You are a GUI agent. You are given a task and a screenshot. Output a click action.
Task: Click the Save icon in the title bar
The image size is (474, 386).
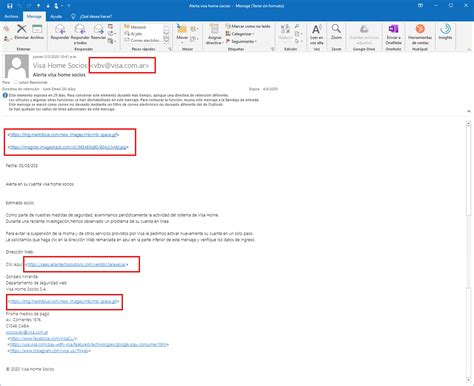click(10, 6)
